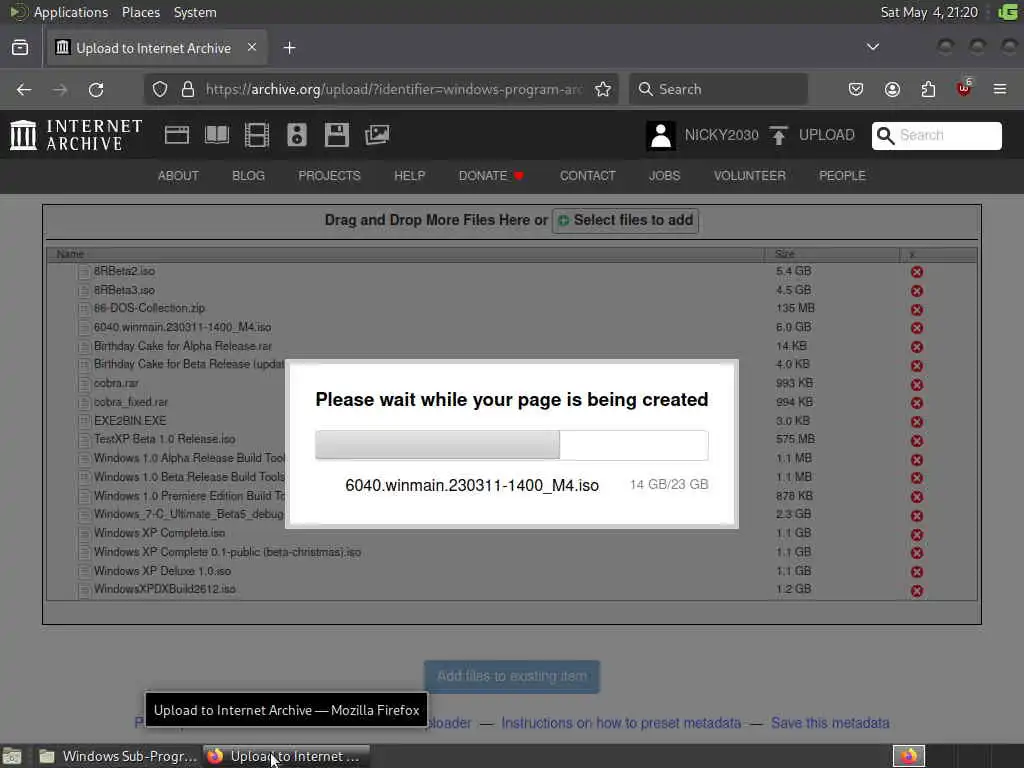Open the PEOPLE navigation link
The image size is (1024, 768).
tap(842, 176)
